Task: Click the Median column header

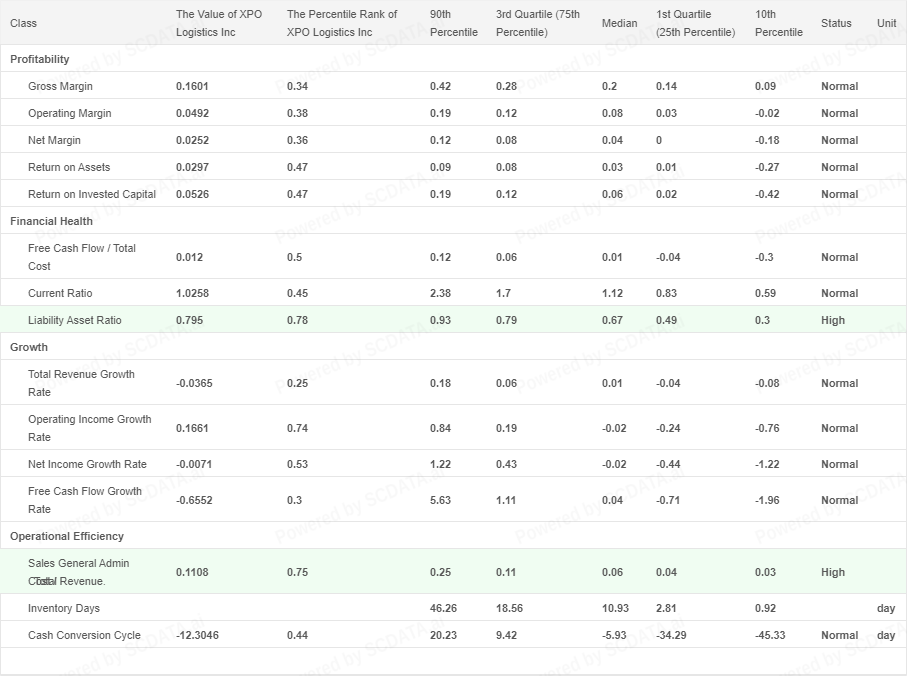Action: coord(619,23)
